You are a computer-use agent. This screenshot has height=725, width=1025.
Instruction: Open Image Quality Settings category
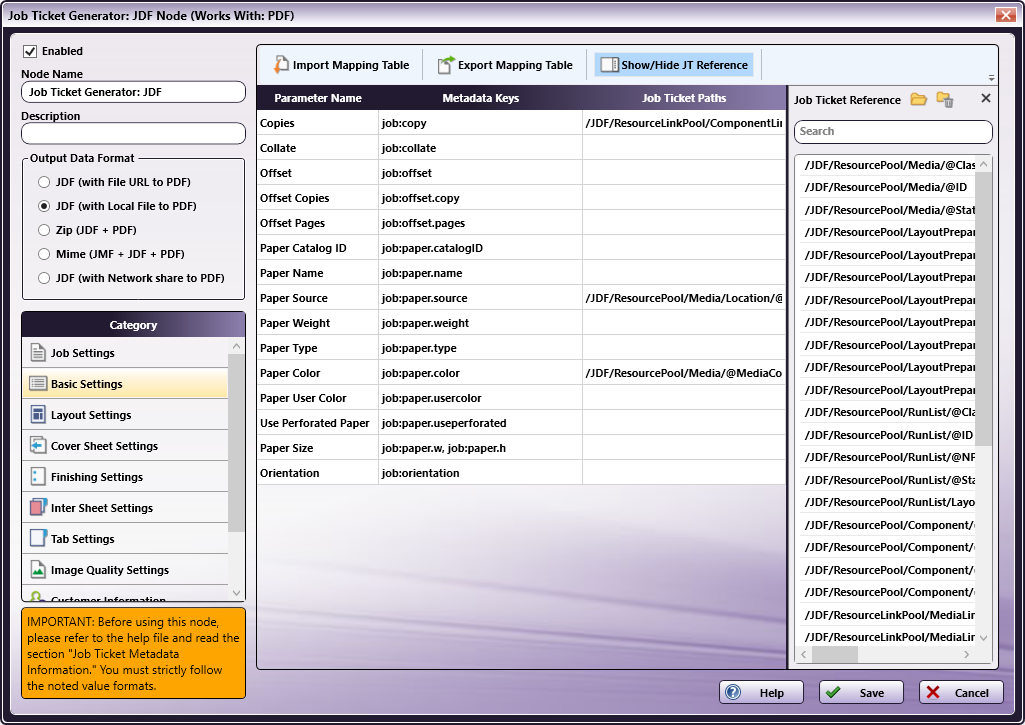125,570
